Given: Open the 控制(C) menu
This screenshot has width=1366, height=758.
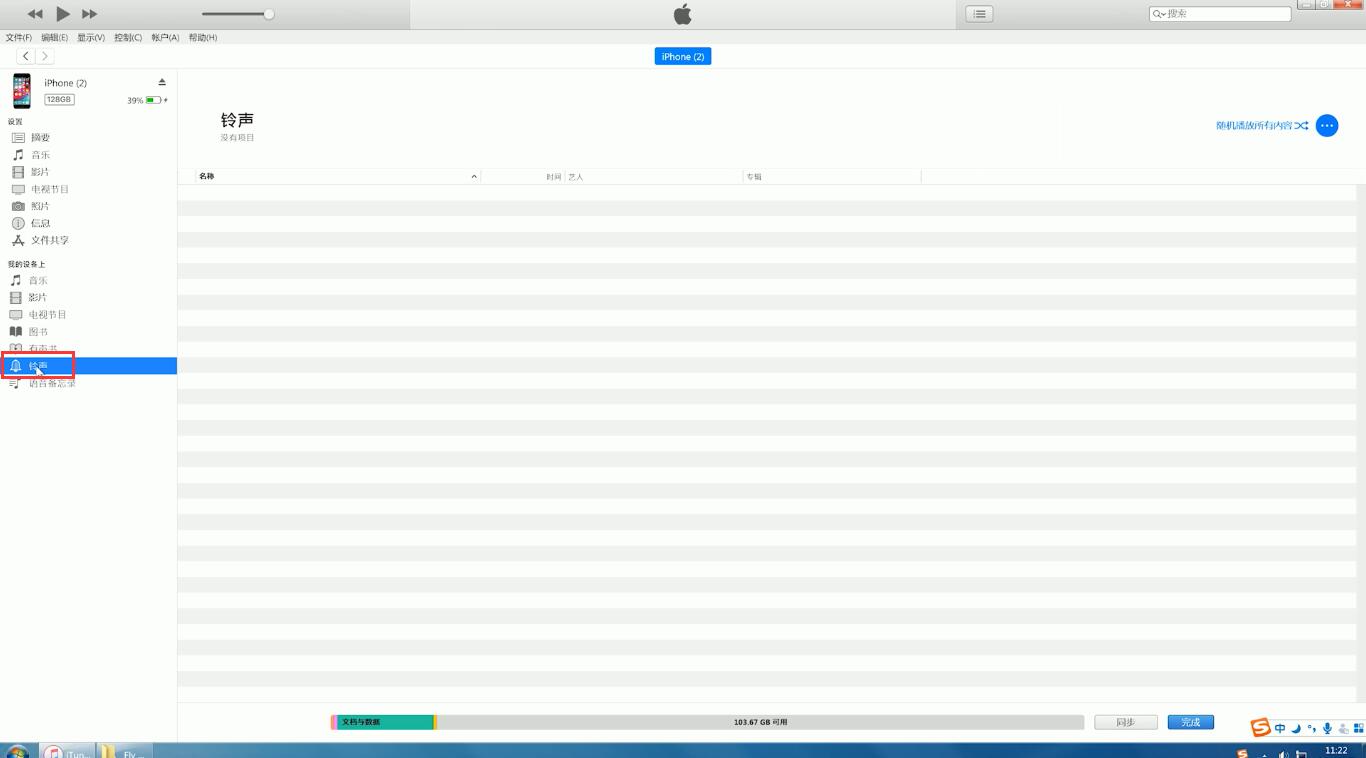Looking at the screenshot, I should 128,37.
